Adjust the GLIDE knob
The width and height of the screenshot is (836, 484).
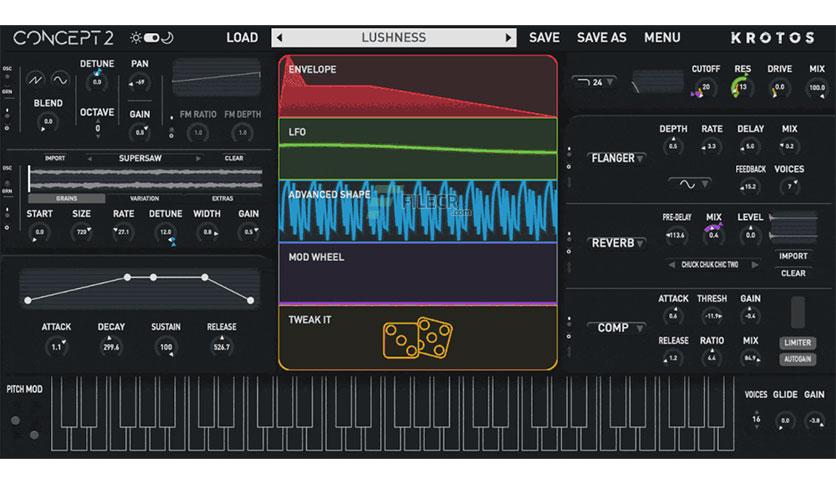pyautogui.click(x=785, y=421)
